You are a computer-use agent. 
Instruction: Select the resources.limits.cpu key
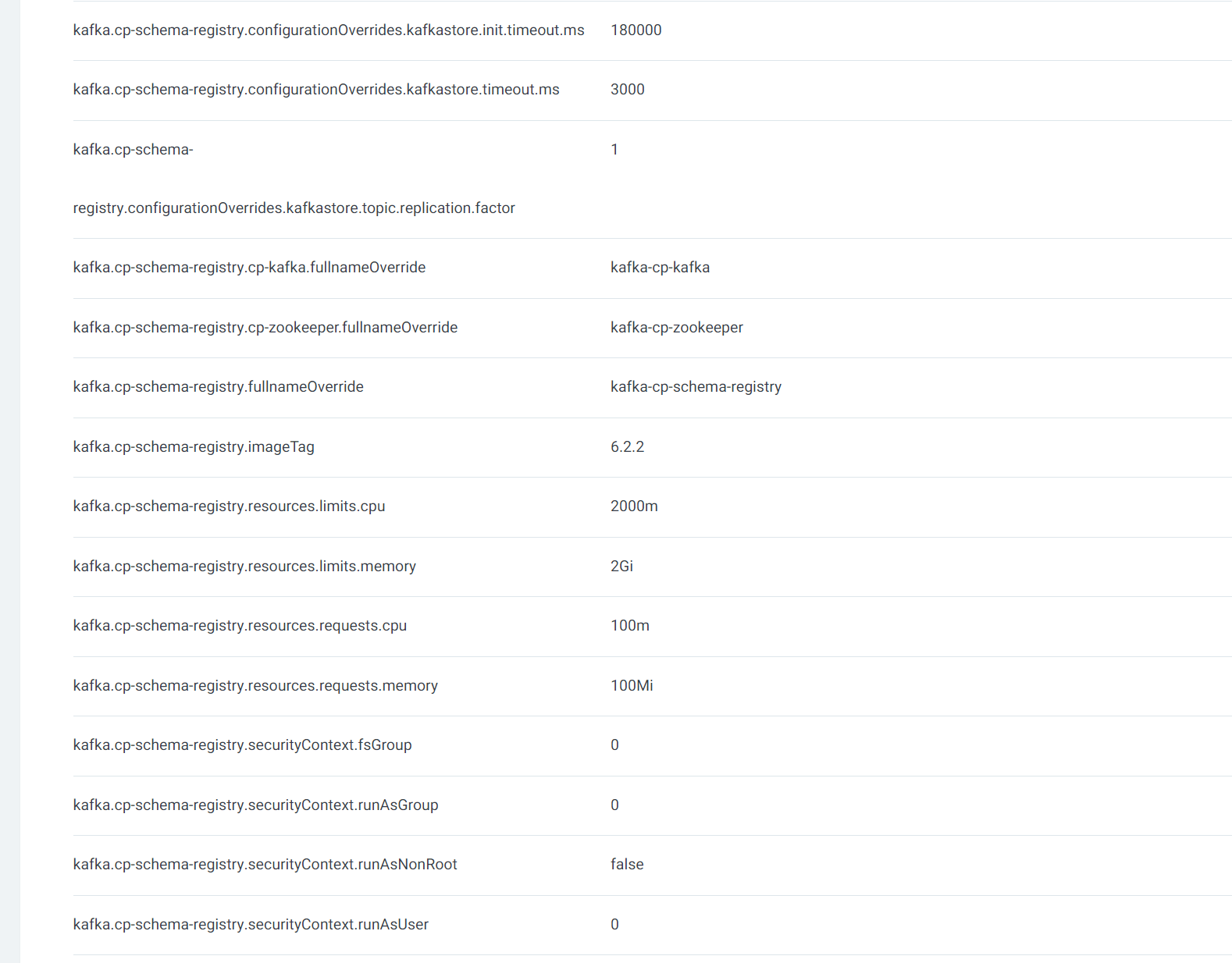(229, 506)
